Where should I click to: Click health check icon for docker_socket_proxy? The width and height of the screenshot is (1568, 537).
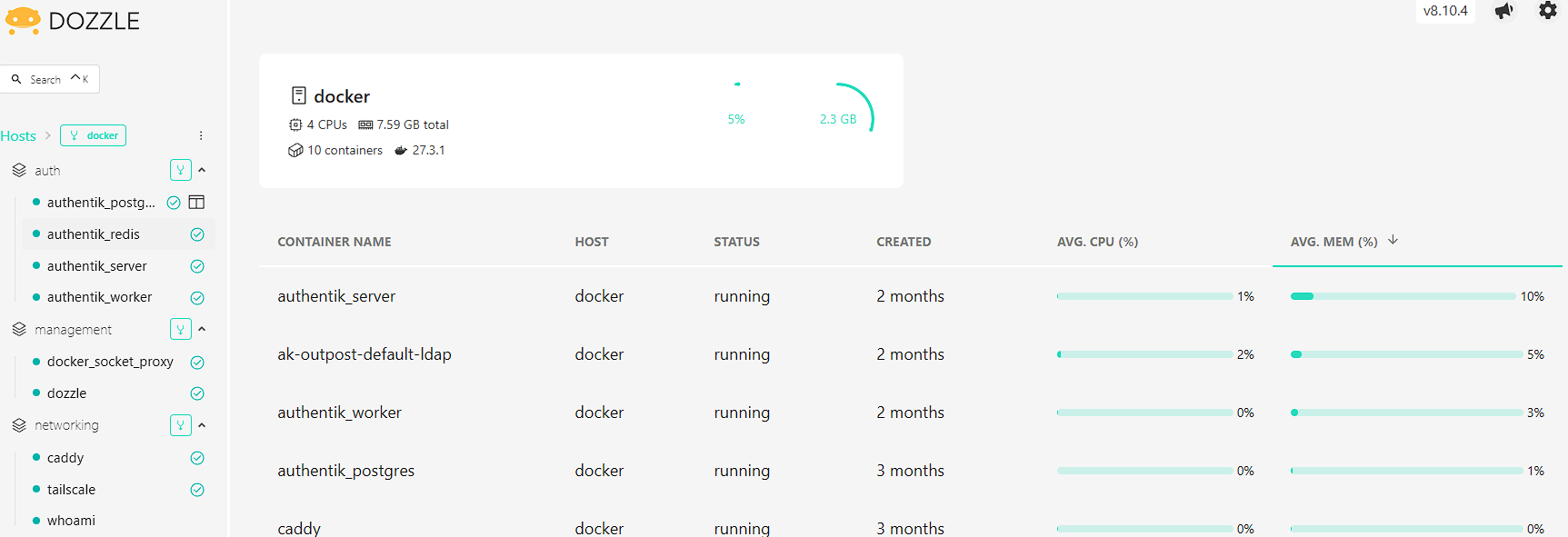(x=197, y=363)
